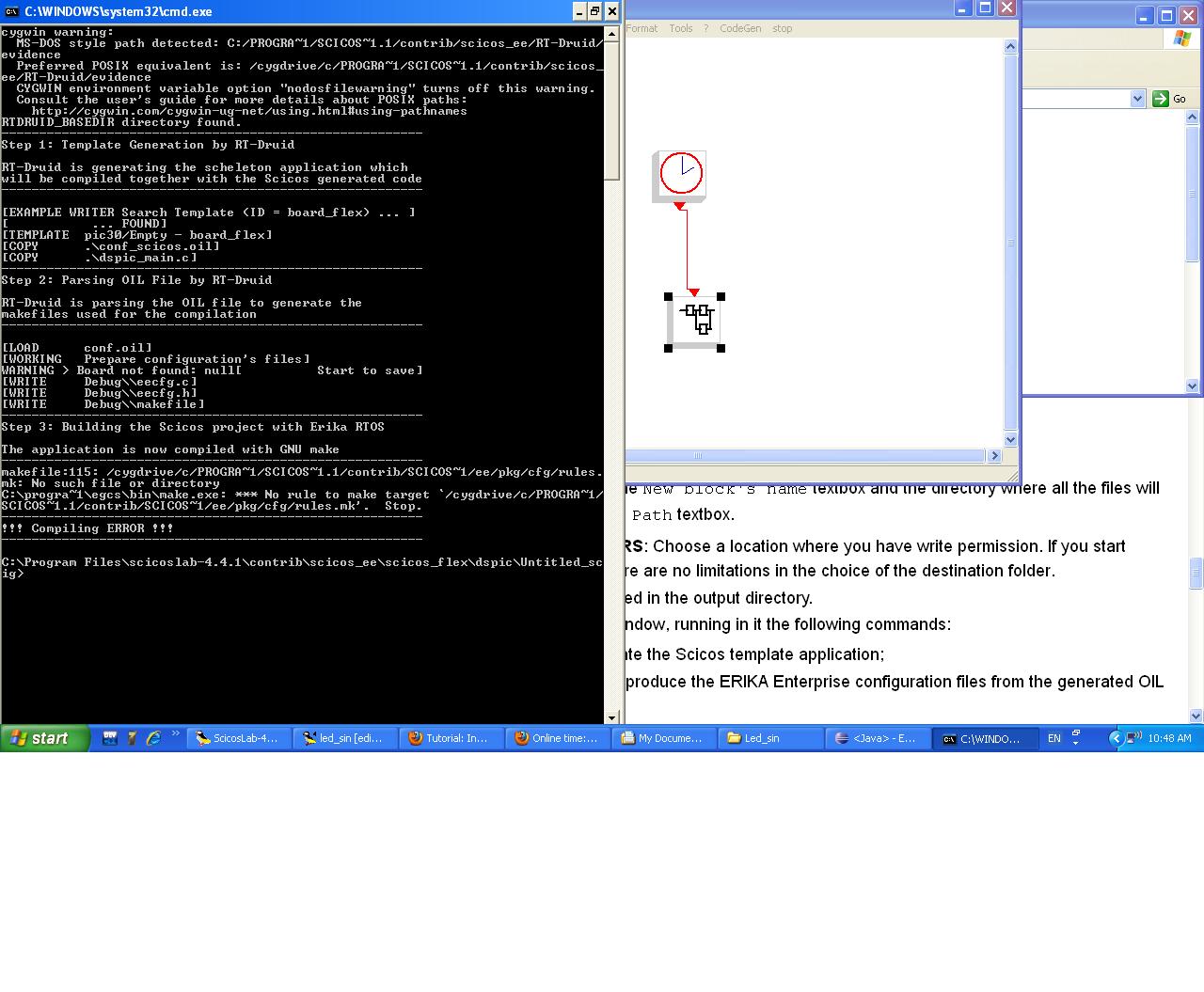Click EN language indicator in tray
The width and height of the screenshot is (1204, 992).
pos(1054,738)
